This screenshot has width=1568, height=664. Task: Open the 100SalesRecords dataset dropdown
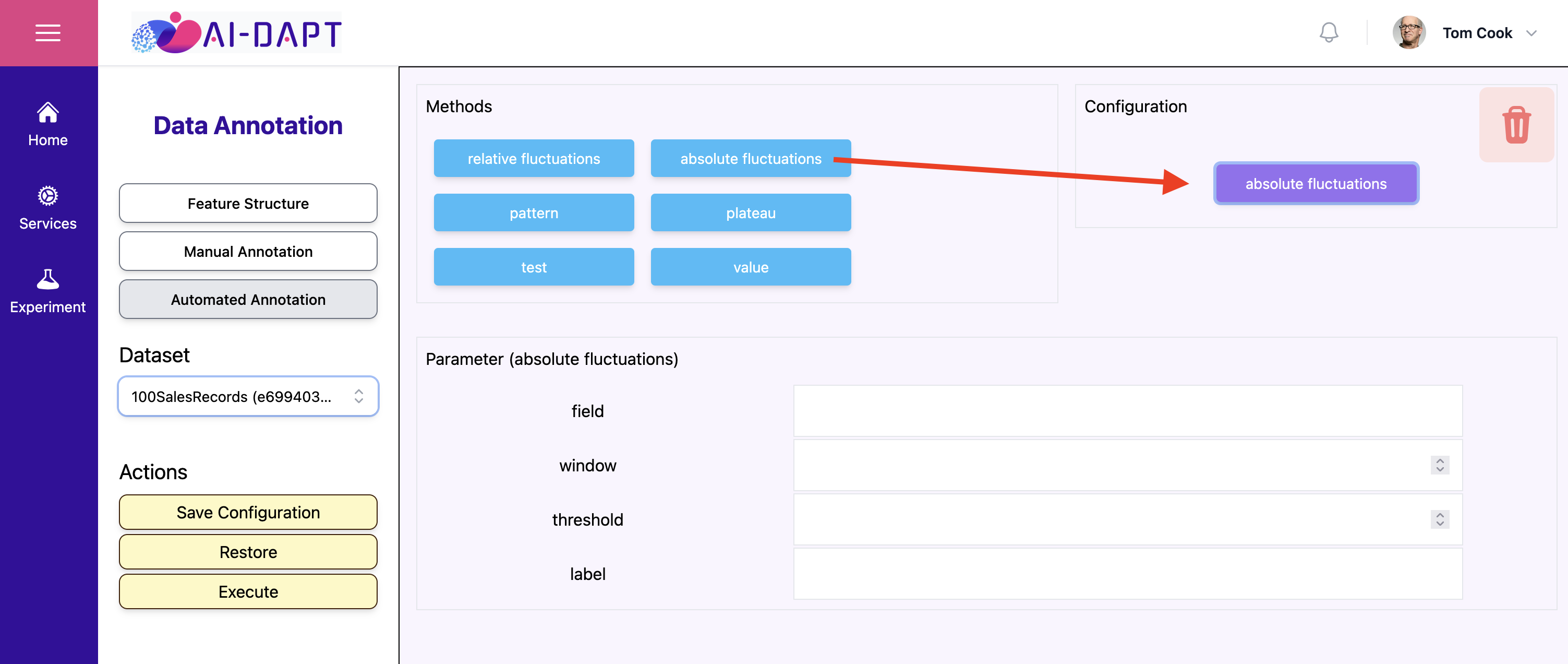click(248, 397)
